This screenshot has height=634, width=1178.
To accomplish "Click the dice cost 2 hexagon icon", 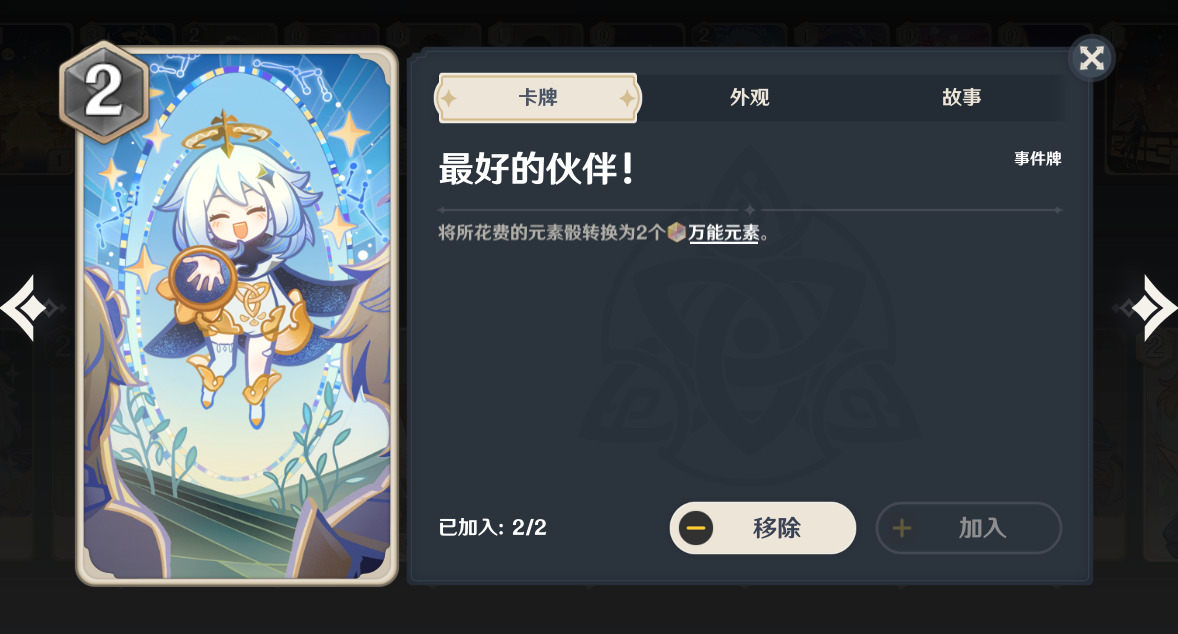I will (104, 92).
